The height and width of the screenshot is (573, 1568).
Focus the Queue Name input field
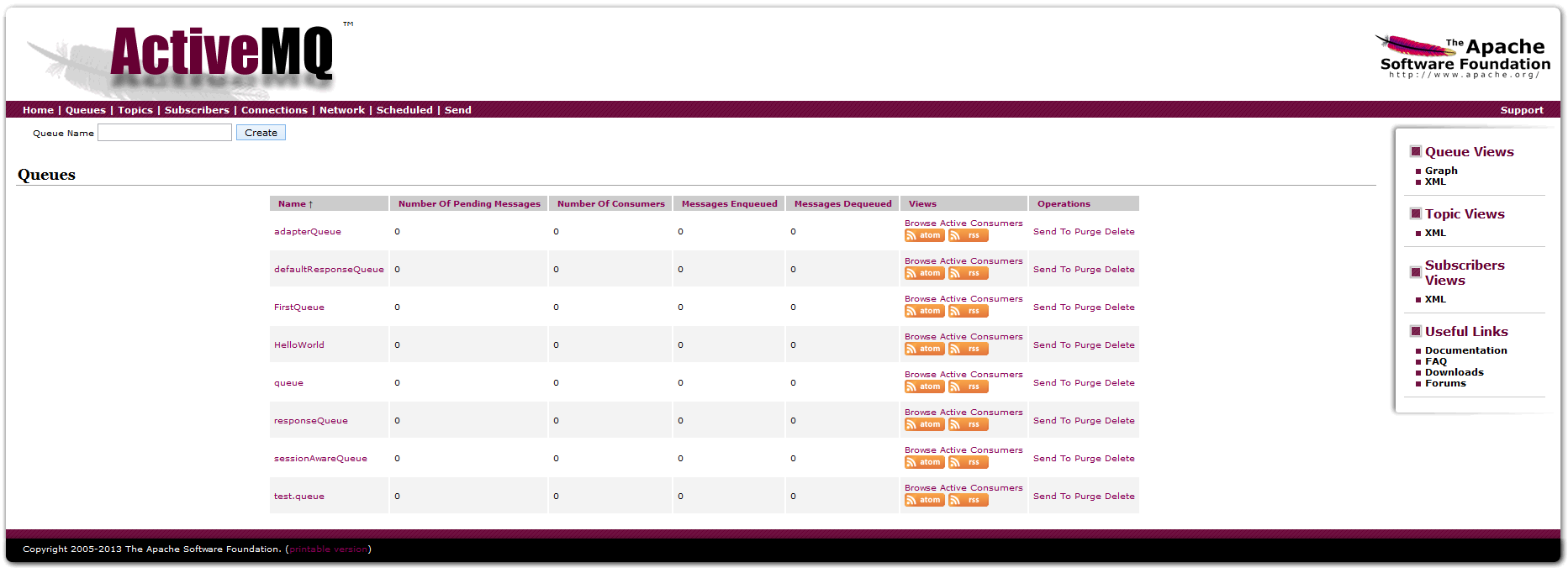pos(165,133)
